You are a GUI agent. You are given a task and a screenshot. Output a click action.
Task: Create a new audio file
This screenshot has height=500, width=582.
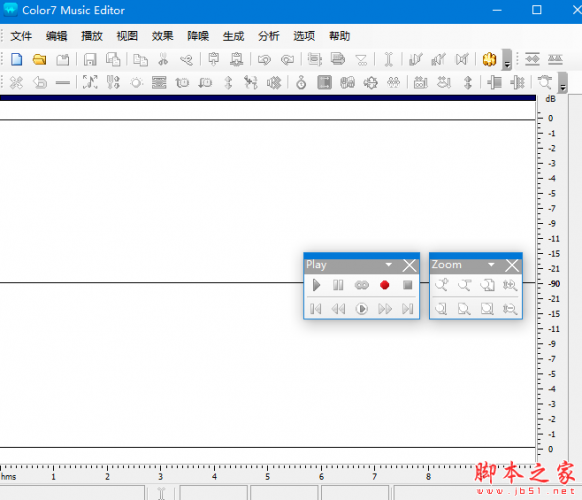pos(16,59)
